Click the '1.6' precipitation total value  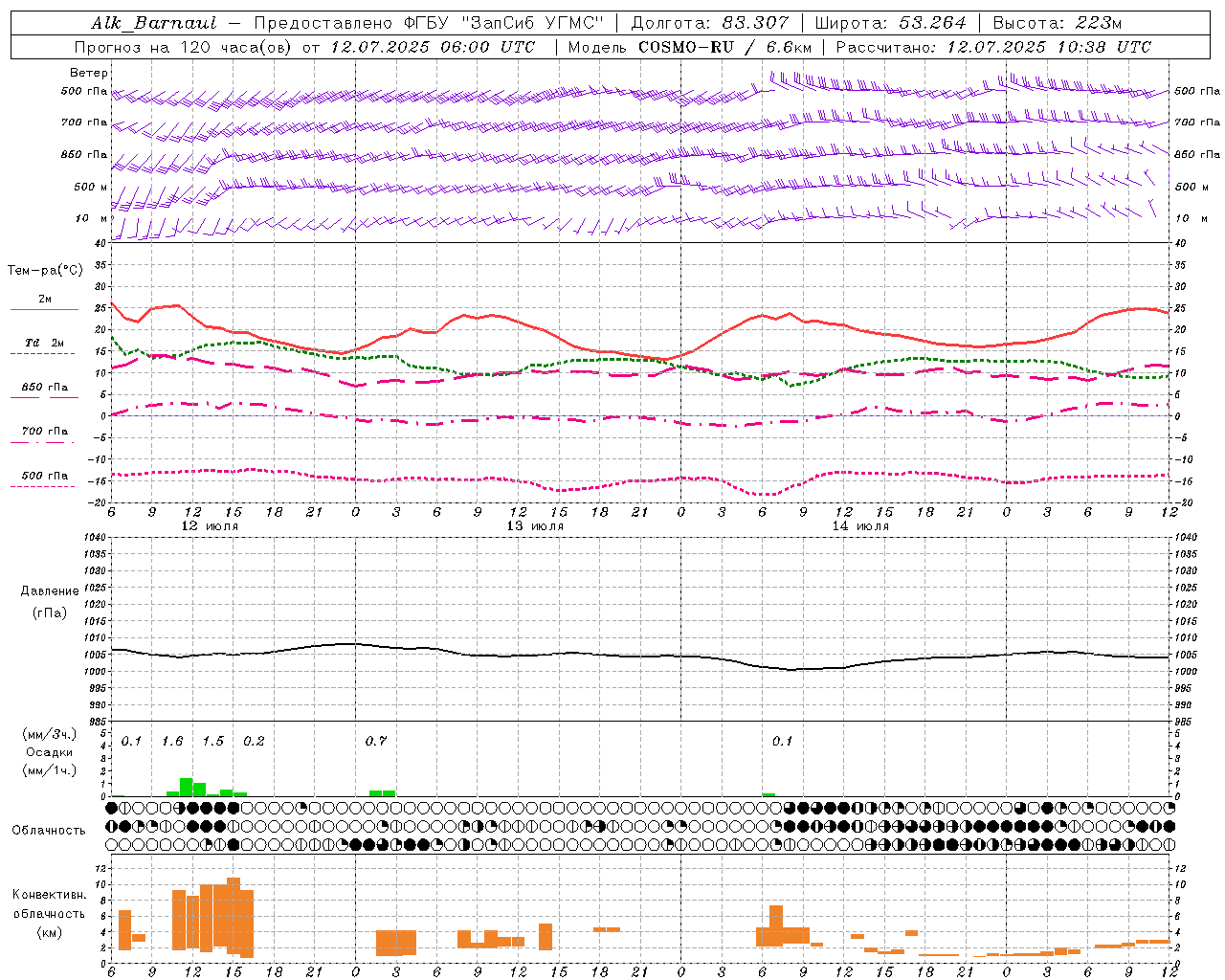(x=172, y=742)
